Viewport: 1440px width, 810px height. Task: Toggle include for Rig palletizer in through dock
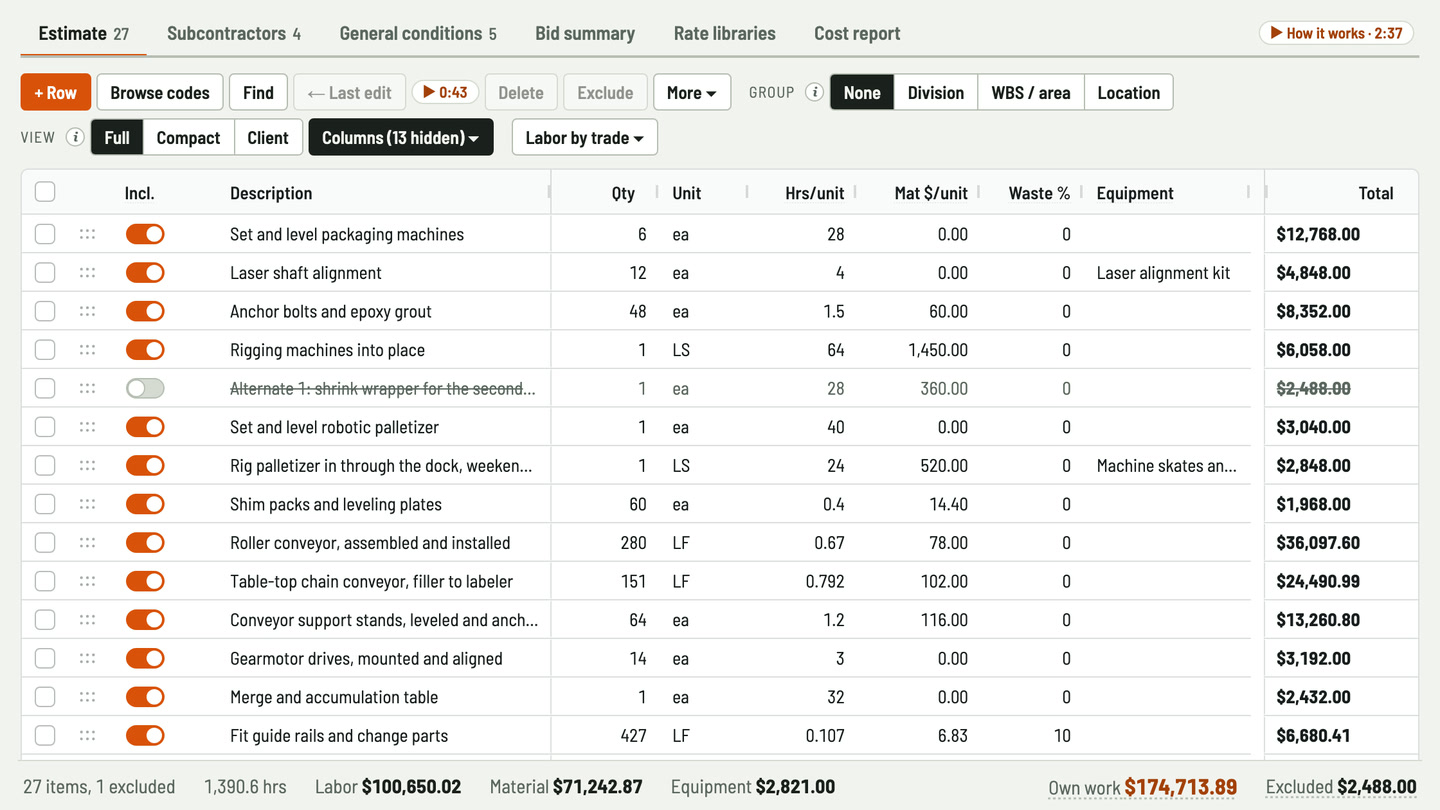click(x=145, y=466)
